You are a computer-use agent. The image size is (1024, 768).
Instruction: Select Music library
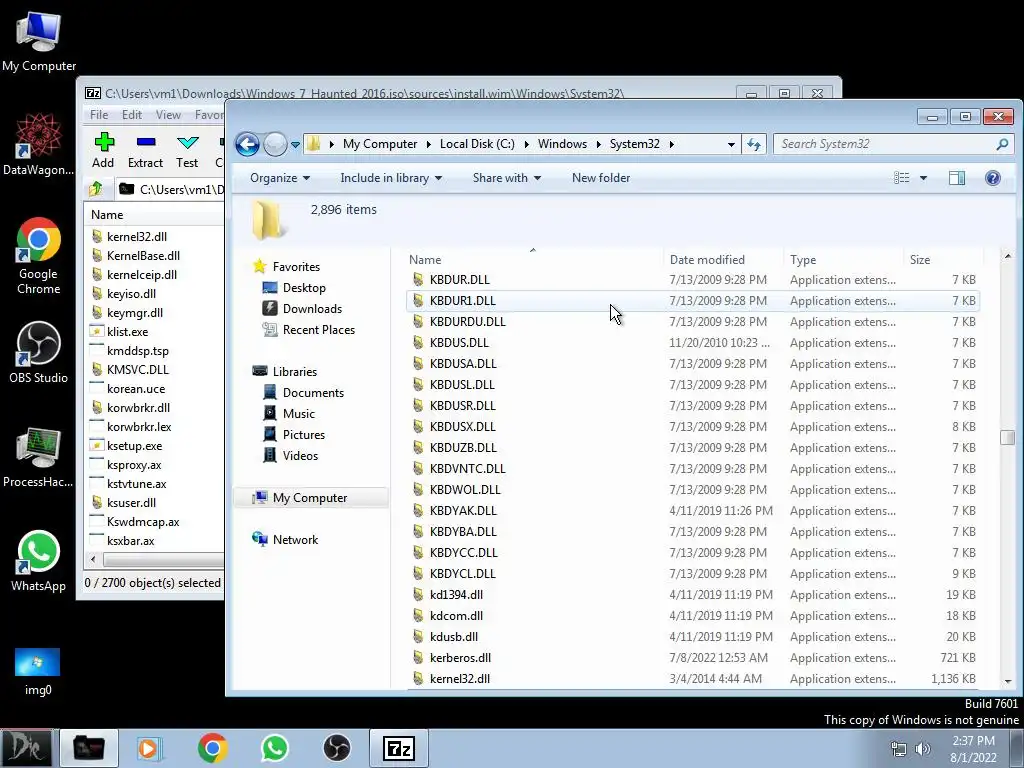tap(298, 413)
